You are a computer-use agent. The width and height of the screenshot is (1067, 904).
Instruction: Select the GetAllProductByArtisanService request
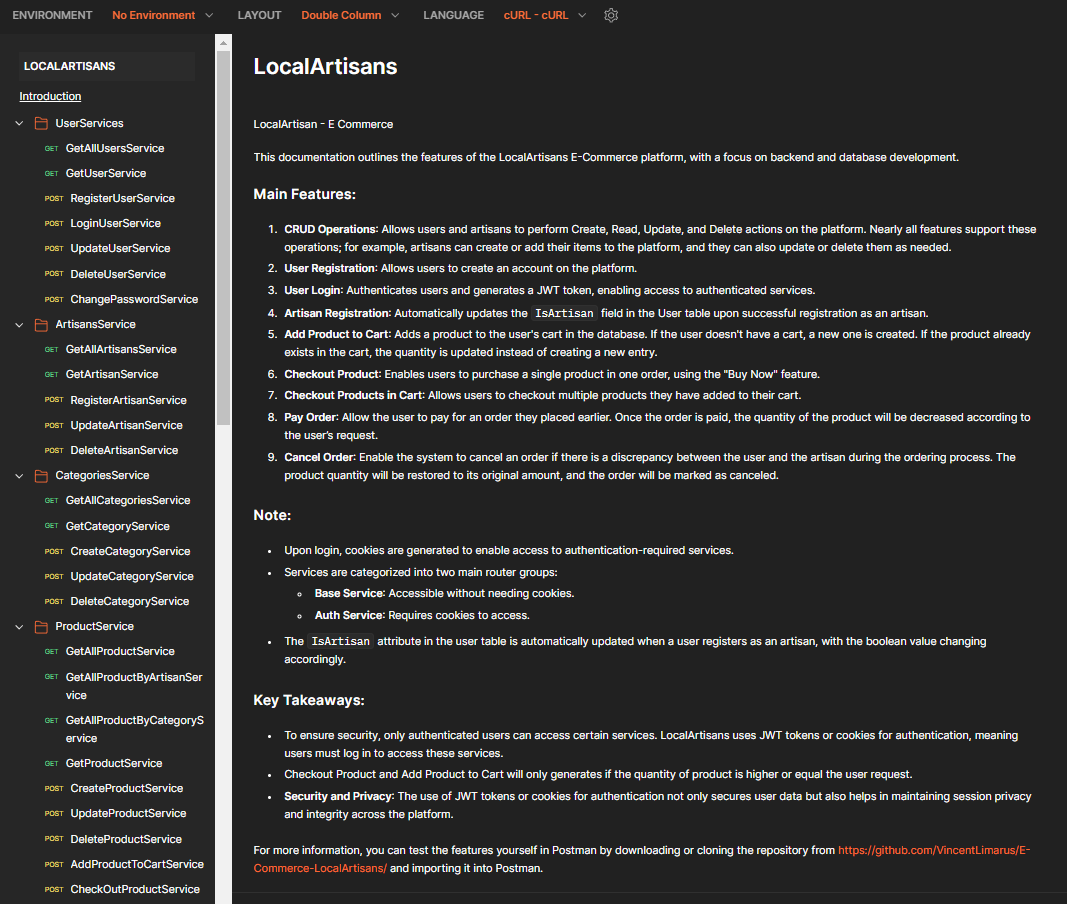coord(134,686)
